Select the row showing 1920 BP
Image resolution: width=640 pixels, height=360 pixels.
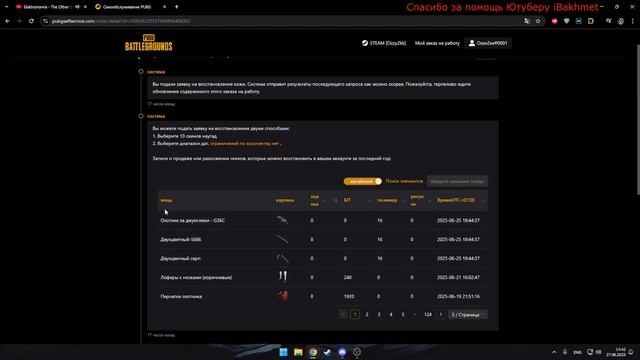point(323,296)
